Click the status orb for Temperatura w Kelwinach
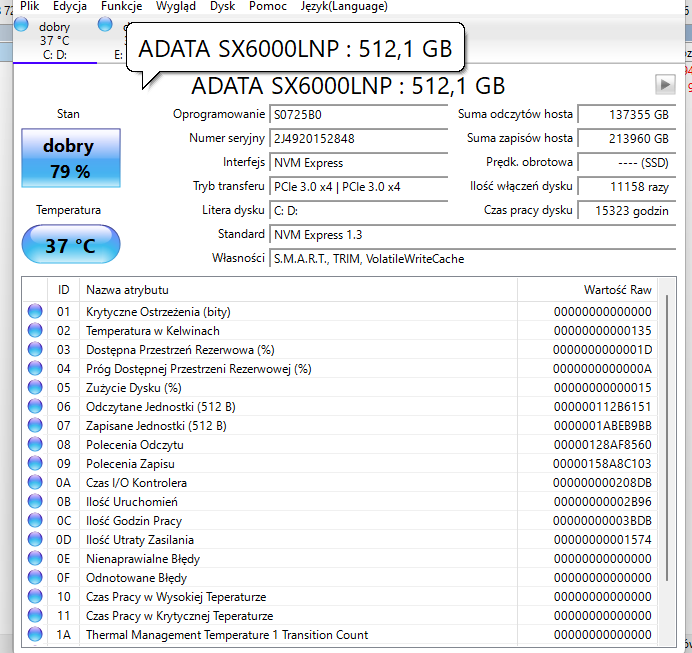This screenshot has width=692, height=653. [36, 331]
